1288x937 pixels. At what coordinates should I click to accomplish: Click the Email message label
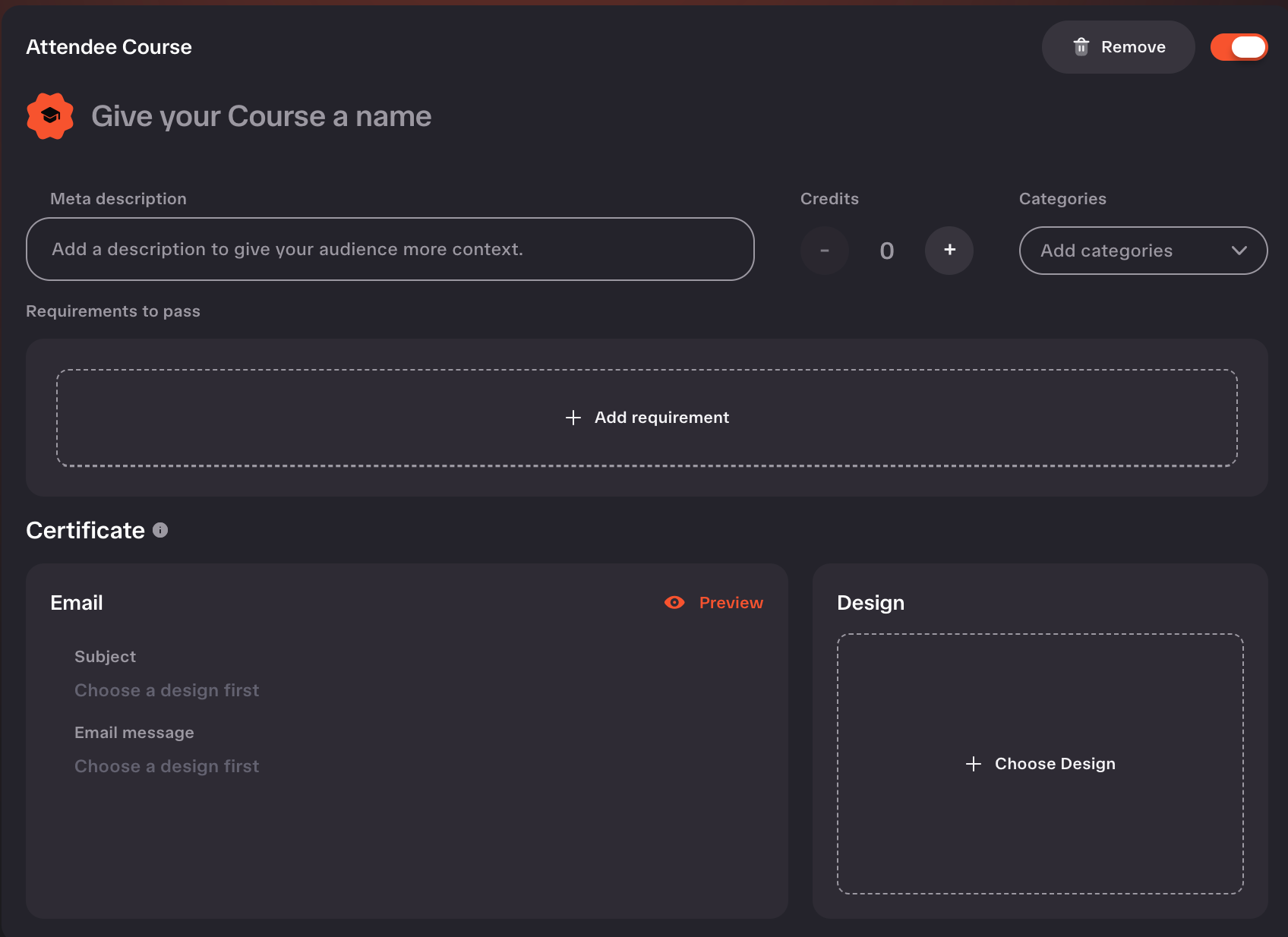coord(134,733)
